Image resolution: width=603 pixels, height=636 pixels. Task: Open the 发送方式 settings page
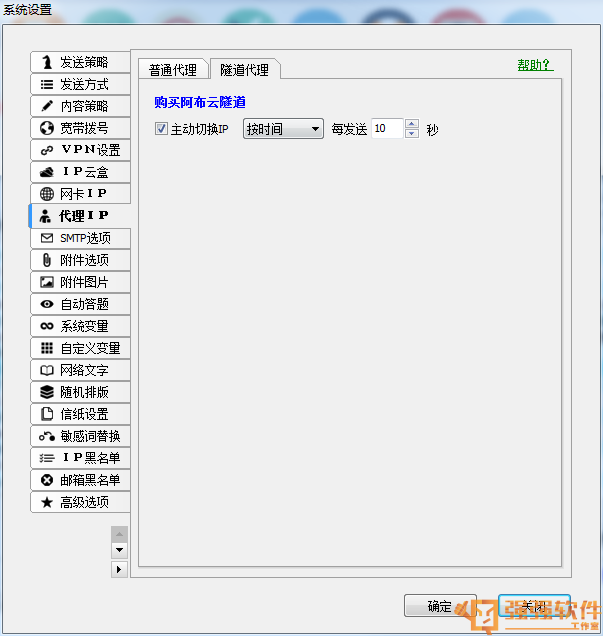pos(80,84)
